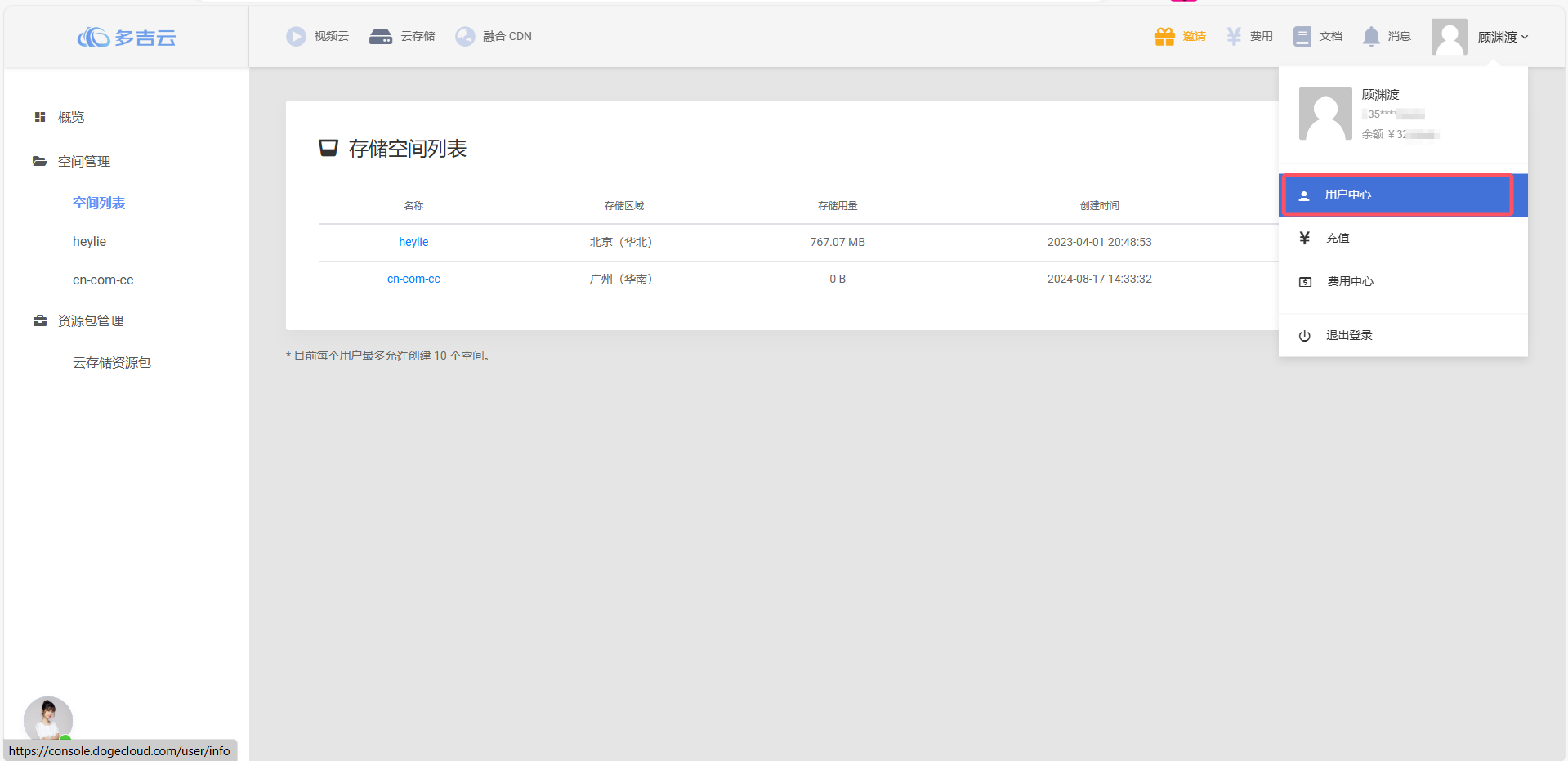Select 云存储资源包 in the sidebar
1568x761 pixels.
pyautogui.click(x=112, y=362)
